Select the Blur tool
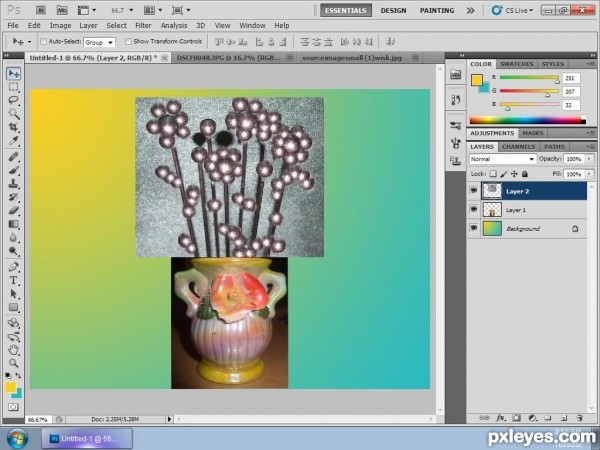The height and width of the screenshot is (450, 600). point(13,238)
